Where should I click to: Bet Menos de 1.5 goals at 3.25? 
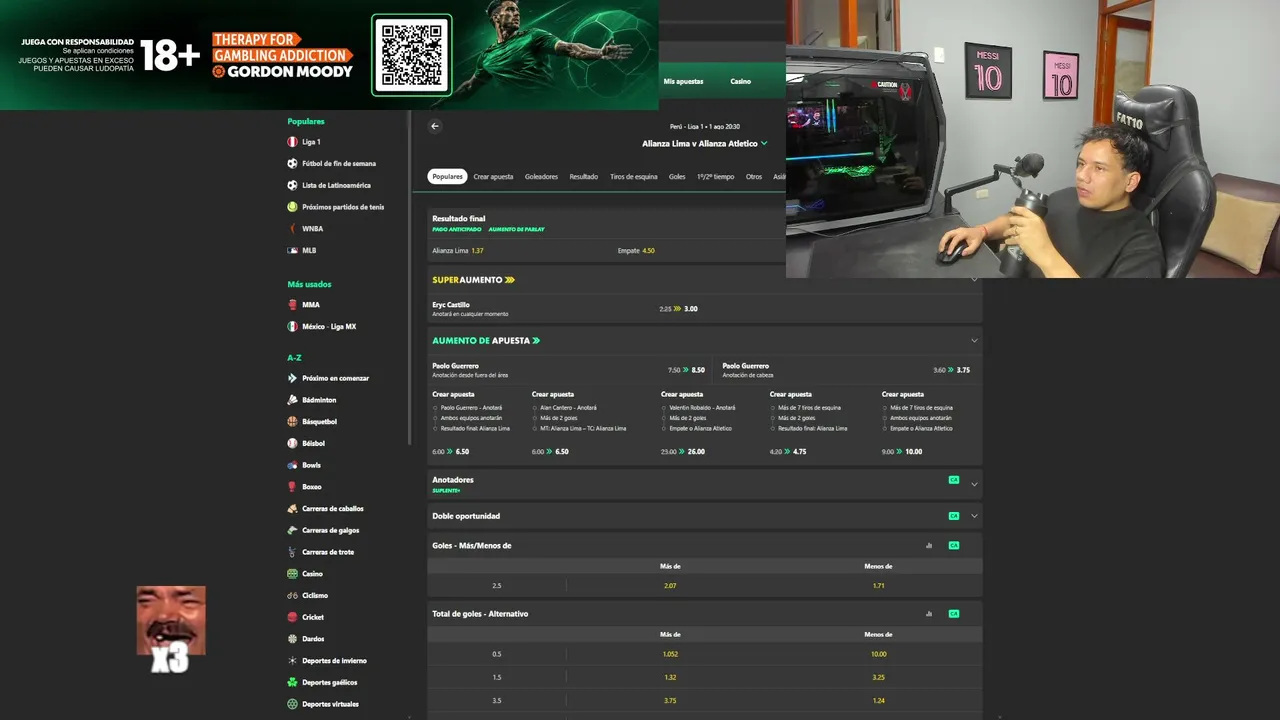click(x=878, y=677)
